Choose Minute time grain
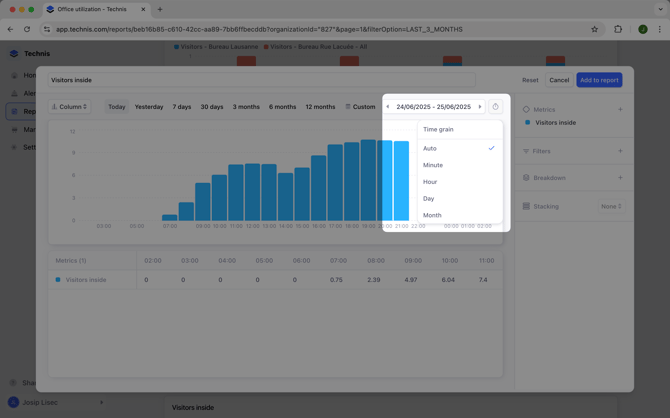Viewport: 670px width, 418px height. click(433, 165)
